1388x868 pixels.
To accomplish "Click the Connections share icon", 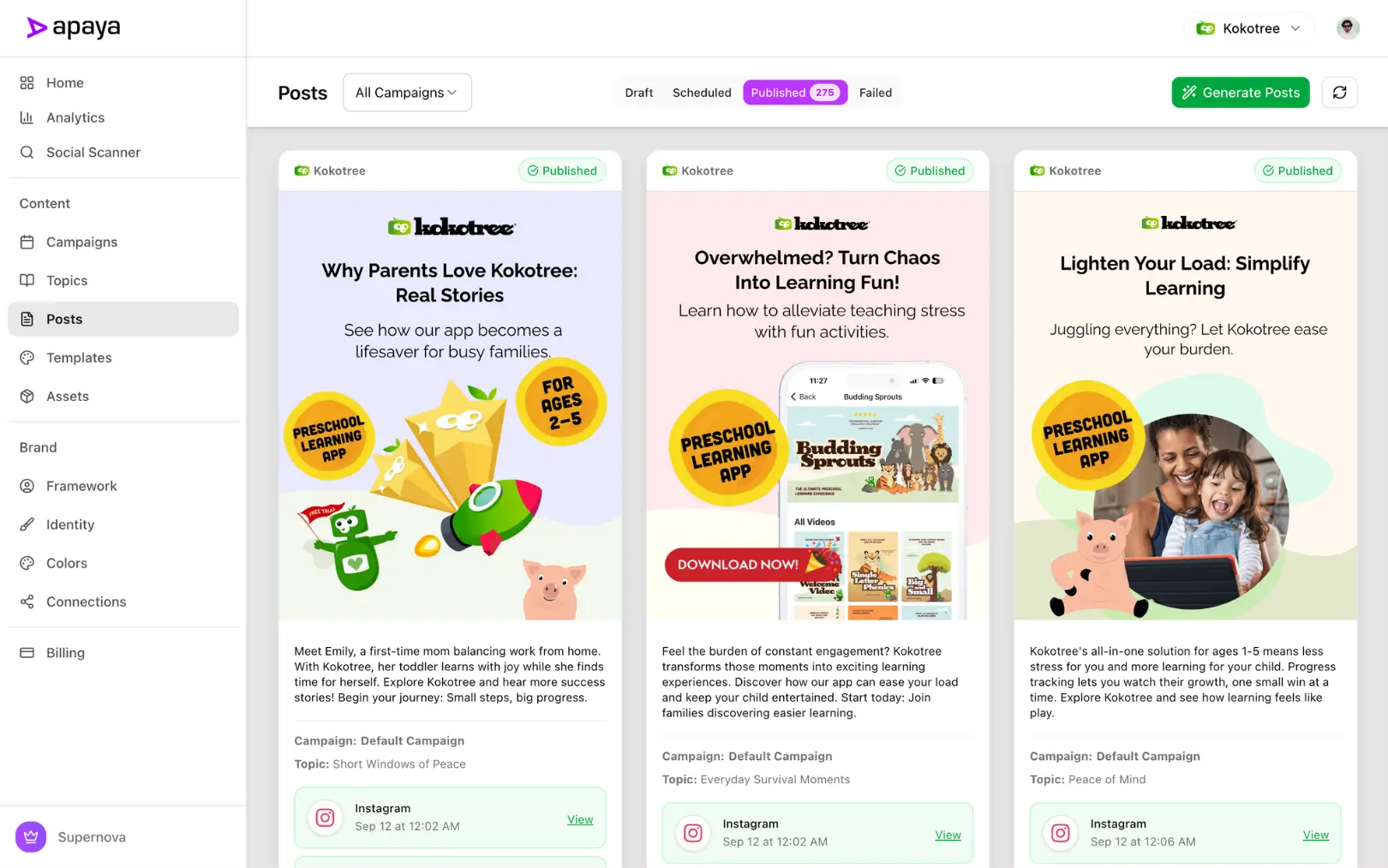I will point(27,602).
